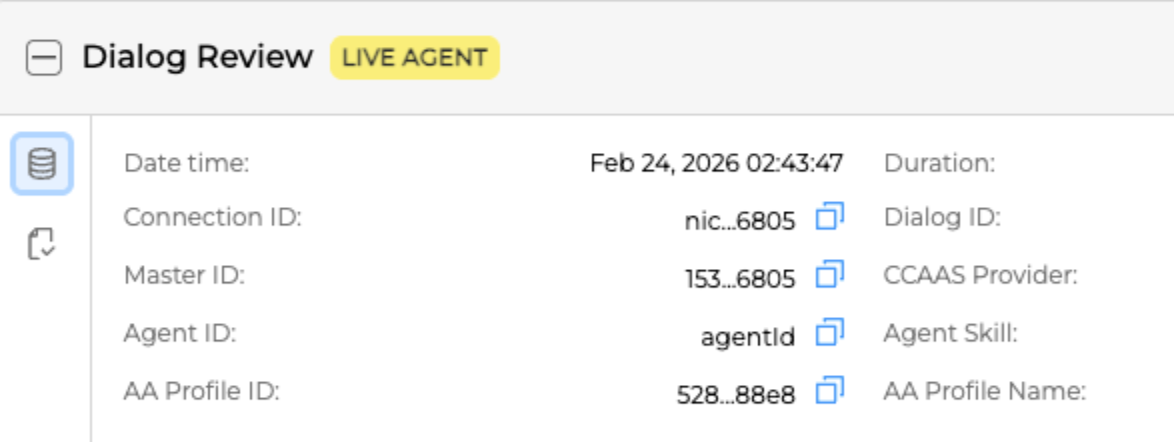Open the document checklist sidebar tab
Screen dimensions: 1174x442
tap(42, 243)
